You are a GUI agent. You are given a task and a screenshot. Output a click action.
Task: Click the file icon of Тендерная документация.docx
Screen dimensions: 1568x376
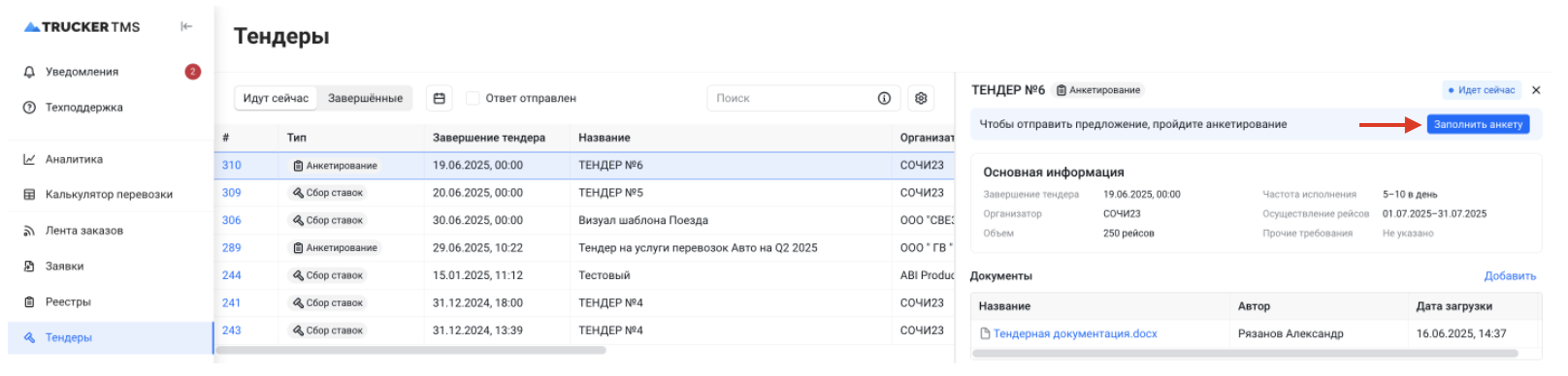[985, 334]
